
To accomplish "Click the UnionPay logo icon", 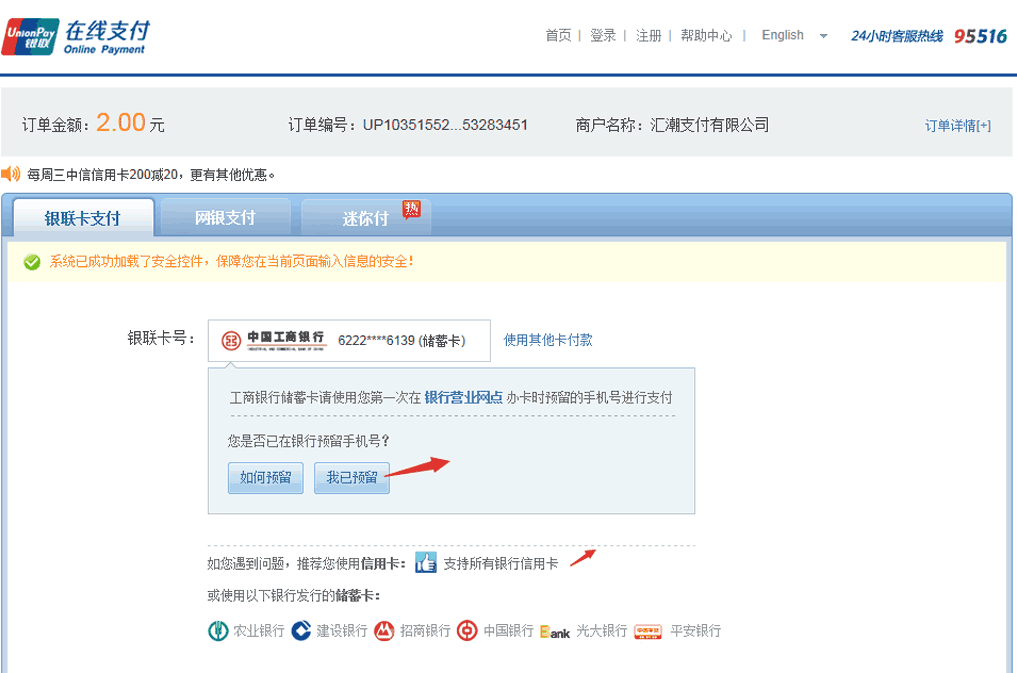I will coord(30,36).
